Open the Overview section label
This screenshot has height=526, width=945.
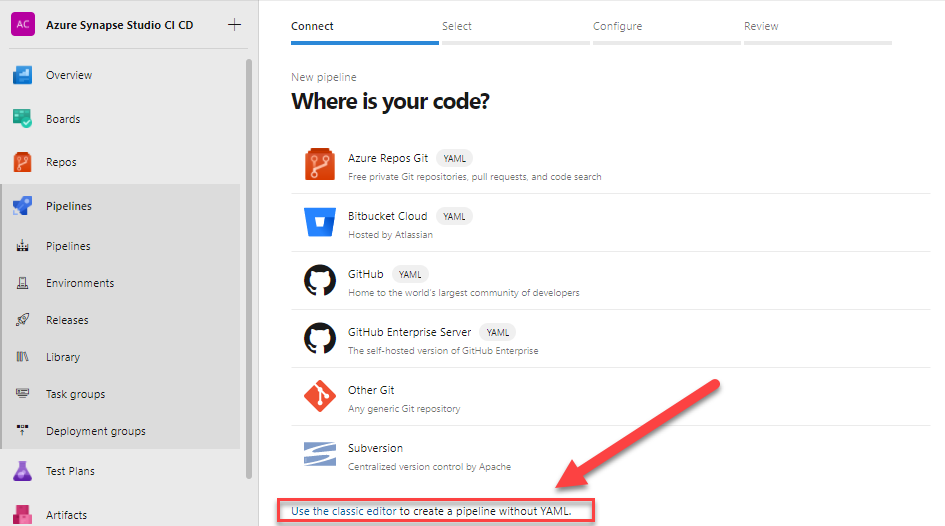pos(69,75)
